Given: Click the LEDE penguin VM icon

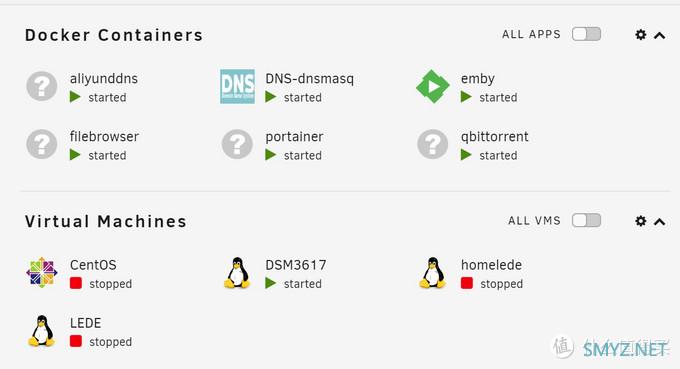Looking at the screenshot, I should pos(41,330).
